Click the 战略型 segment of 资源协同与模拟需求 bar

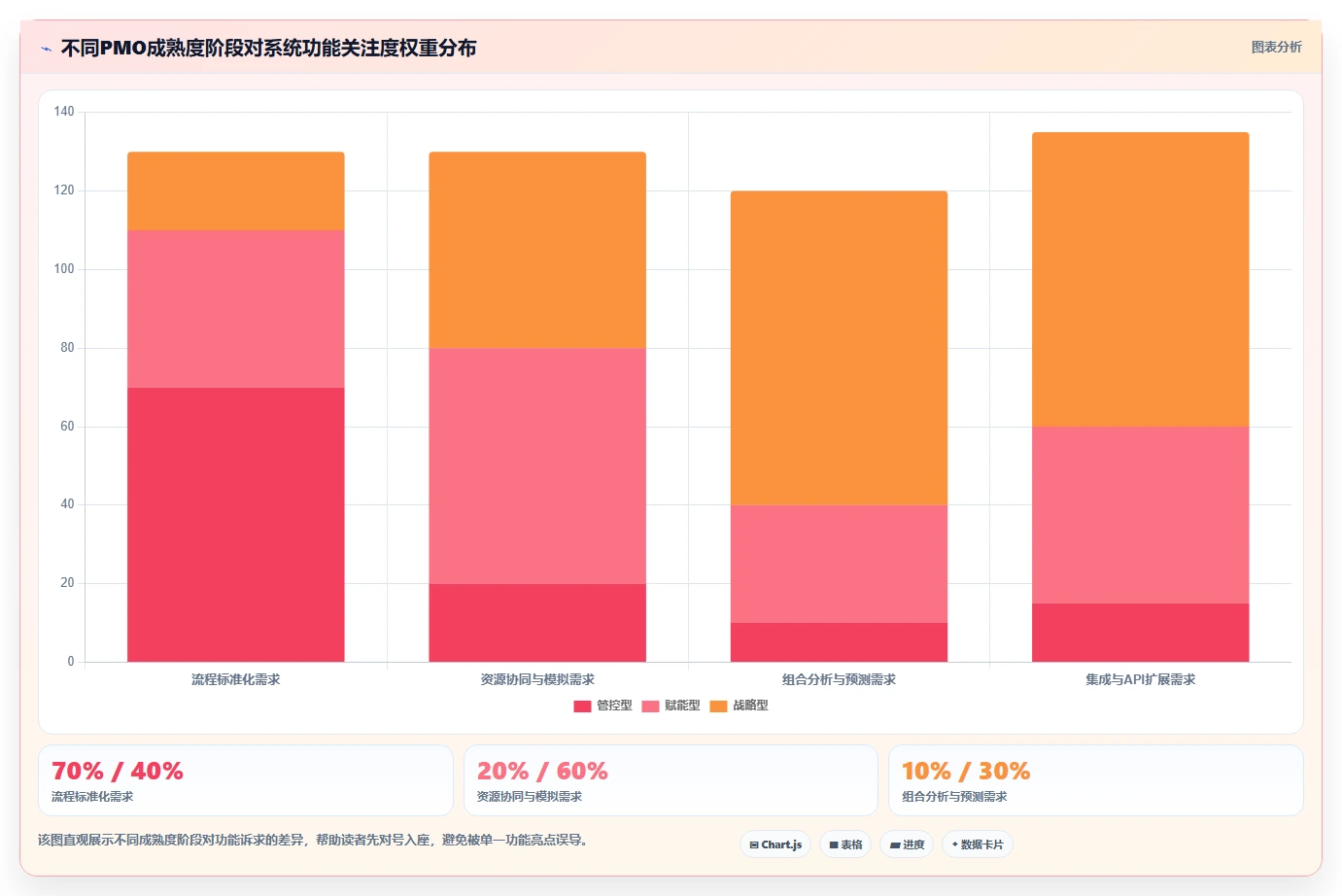click(x=537, y=250)
